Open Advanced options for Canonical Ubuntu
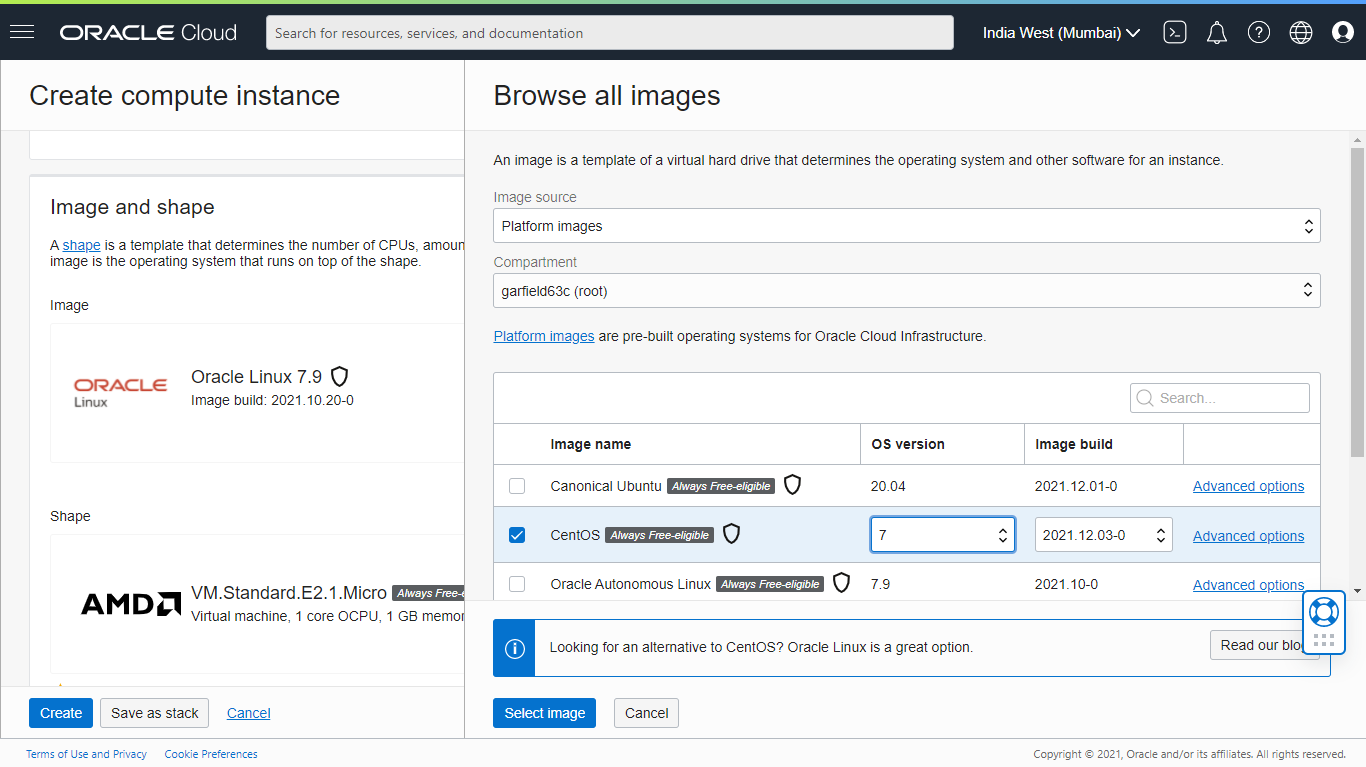Viewport: 1366px width, 767px height. point(1248,486)
